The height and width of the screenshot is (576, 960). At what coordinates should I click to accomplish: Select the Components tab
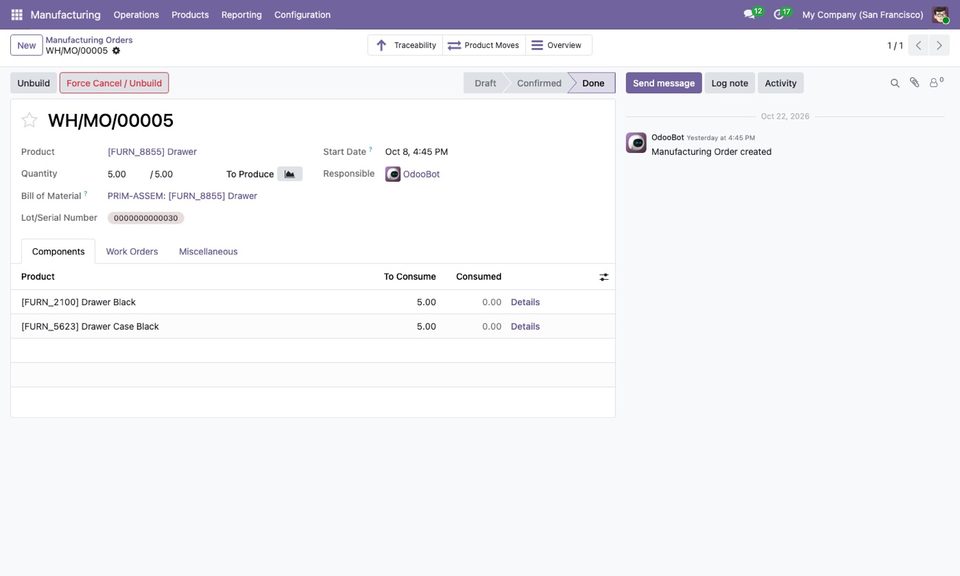[58, 252]
